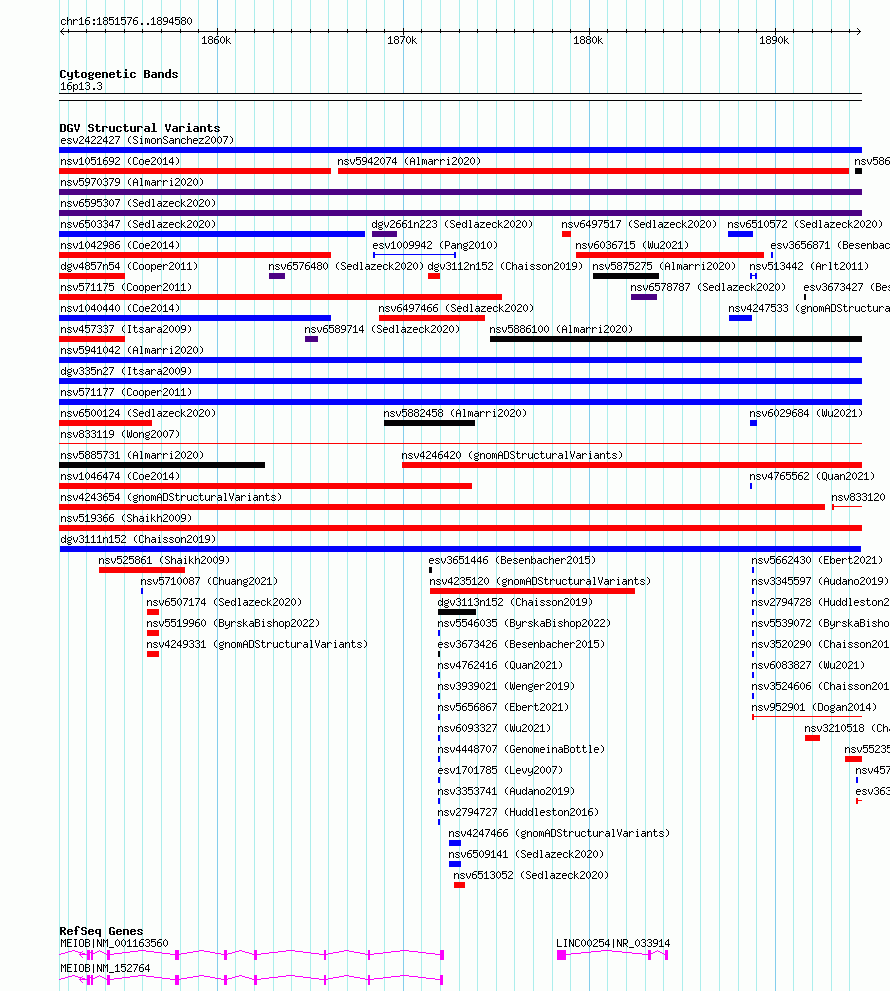This screenshot has height=991, width=890.
Task: Click nsv952901 (Dogan2014) label
Action: (x=814, y=707)
